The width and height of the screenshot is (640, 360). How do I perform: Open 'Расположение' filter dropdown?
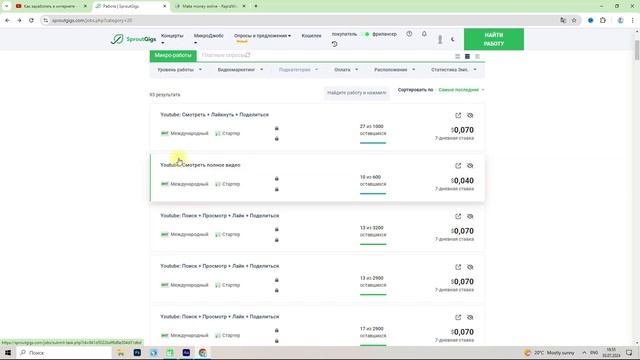click(395, 70)
